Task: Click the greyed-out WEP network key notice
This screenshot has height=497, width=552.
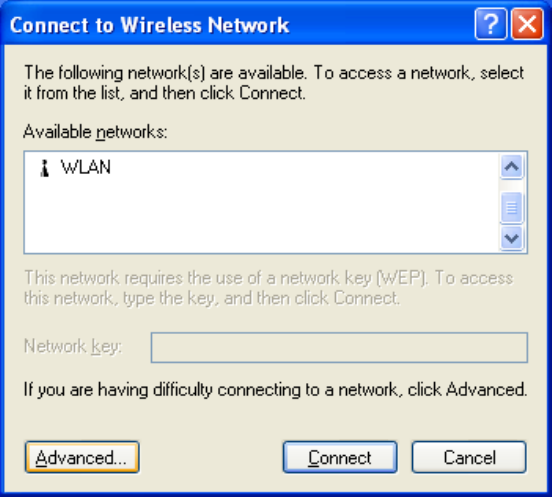Action: tap(269, 288)
